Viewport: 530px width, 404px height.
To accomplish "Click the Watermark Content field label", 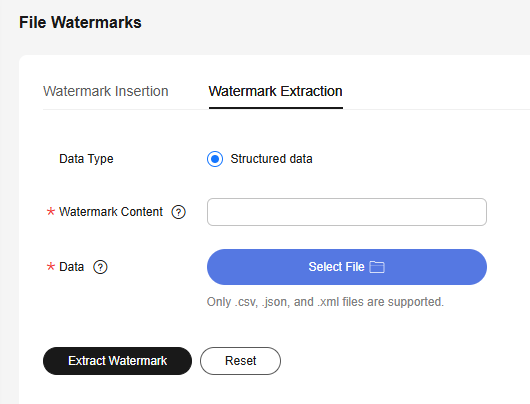I will pos(111,212).
